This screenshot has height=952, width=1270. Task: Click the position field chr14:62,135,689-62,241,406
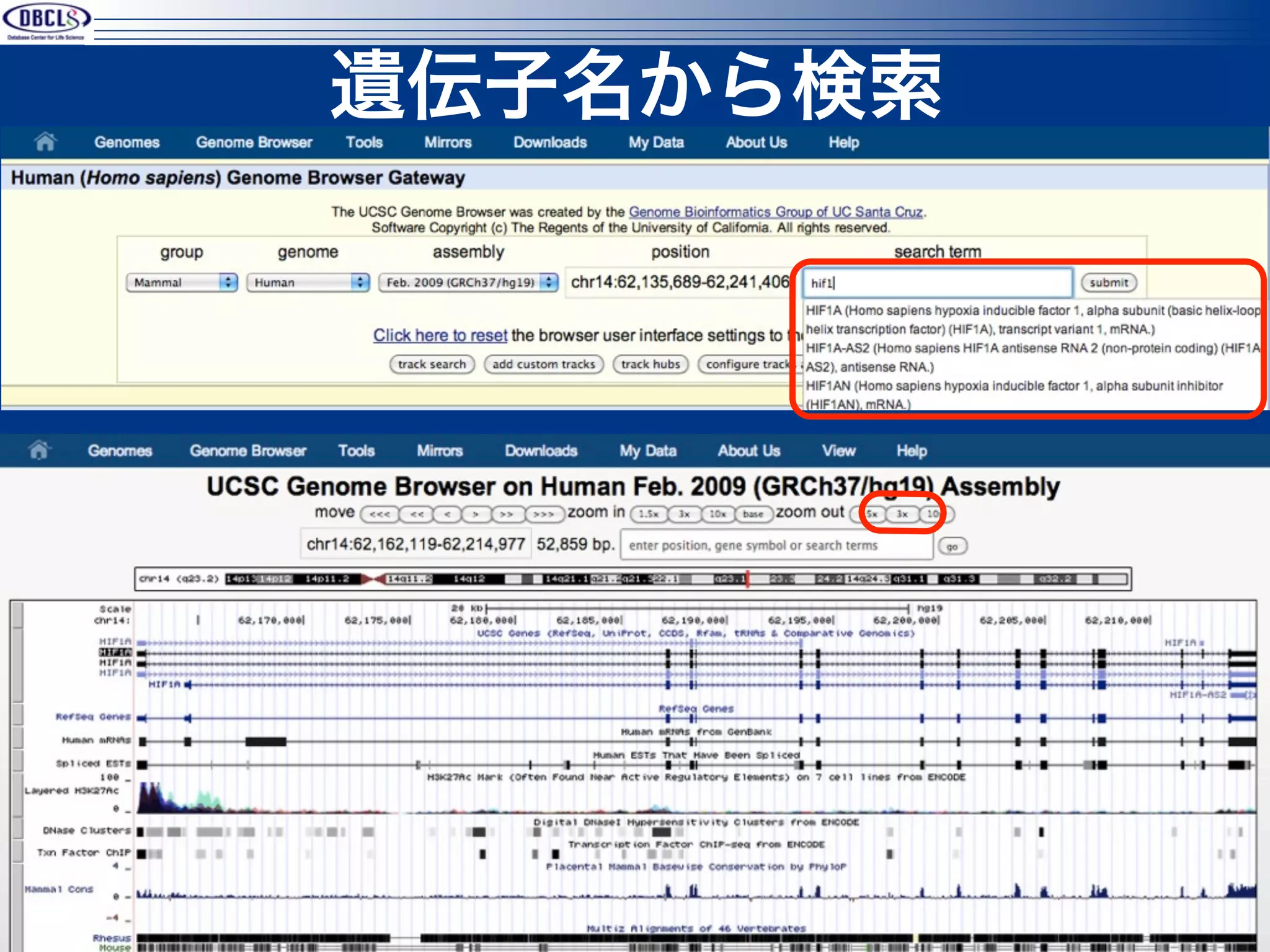point(680,283)
